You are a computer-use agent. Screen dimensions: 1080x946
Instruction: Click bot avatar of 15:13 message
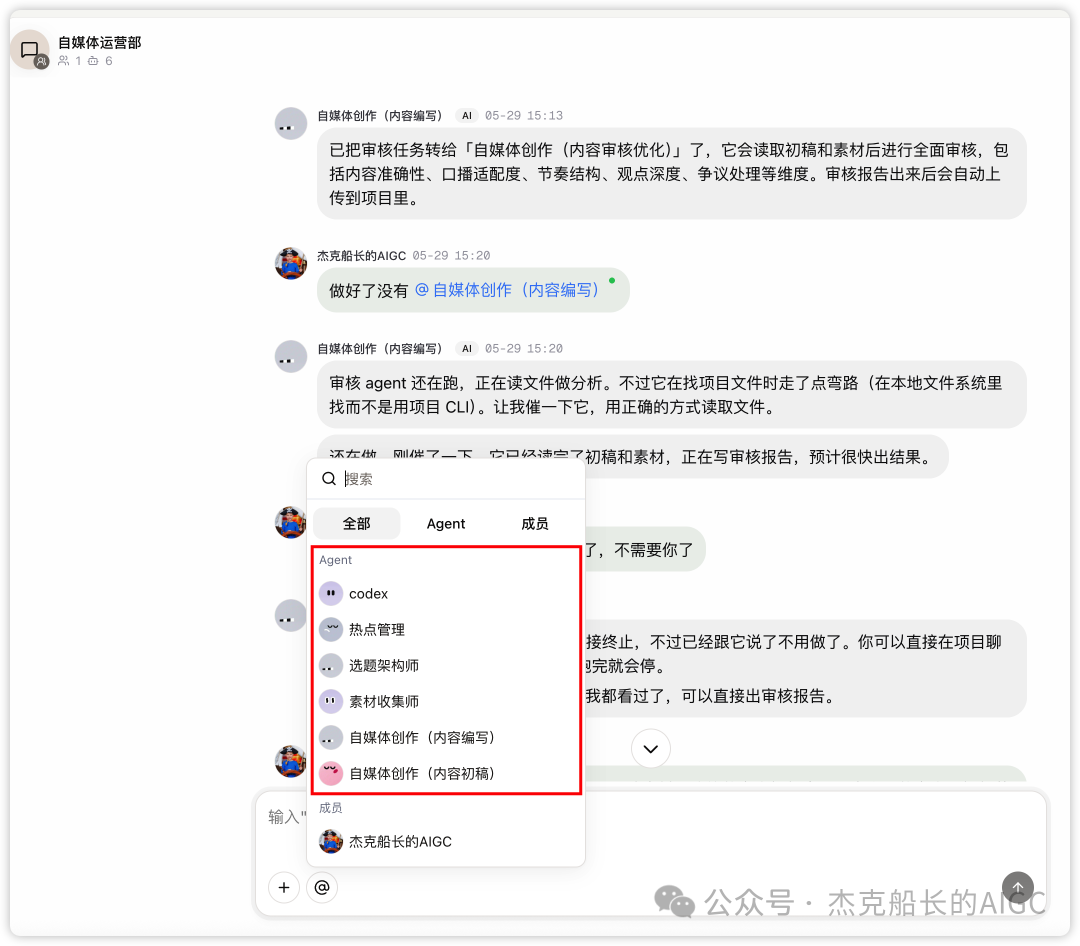[291, 124]
